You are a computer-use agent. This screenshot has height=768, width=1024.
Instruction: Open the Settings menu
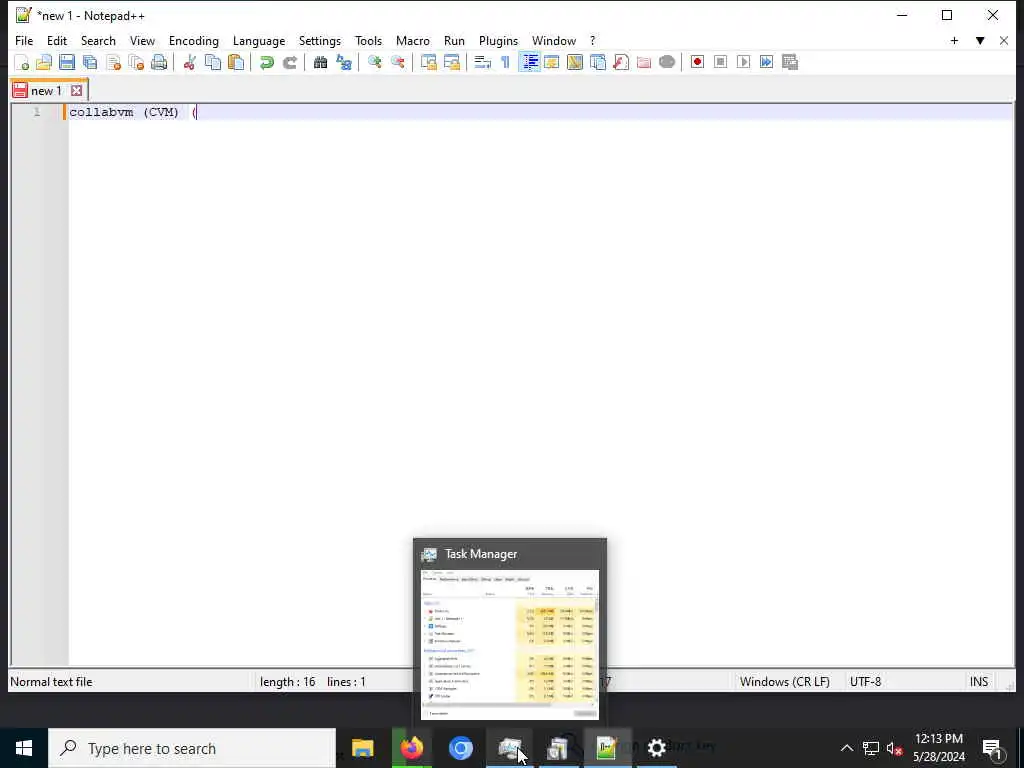coord(320,40)
